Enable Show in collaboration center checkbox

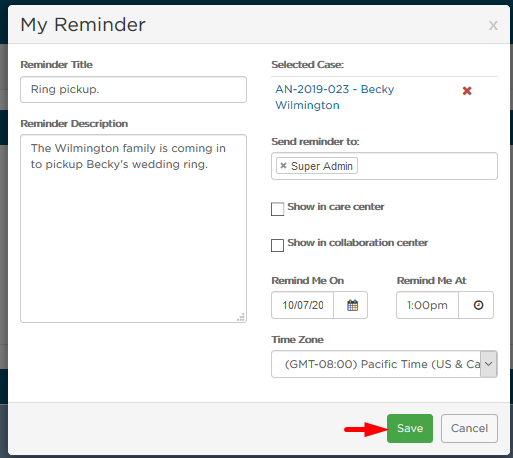[277, 245]
